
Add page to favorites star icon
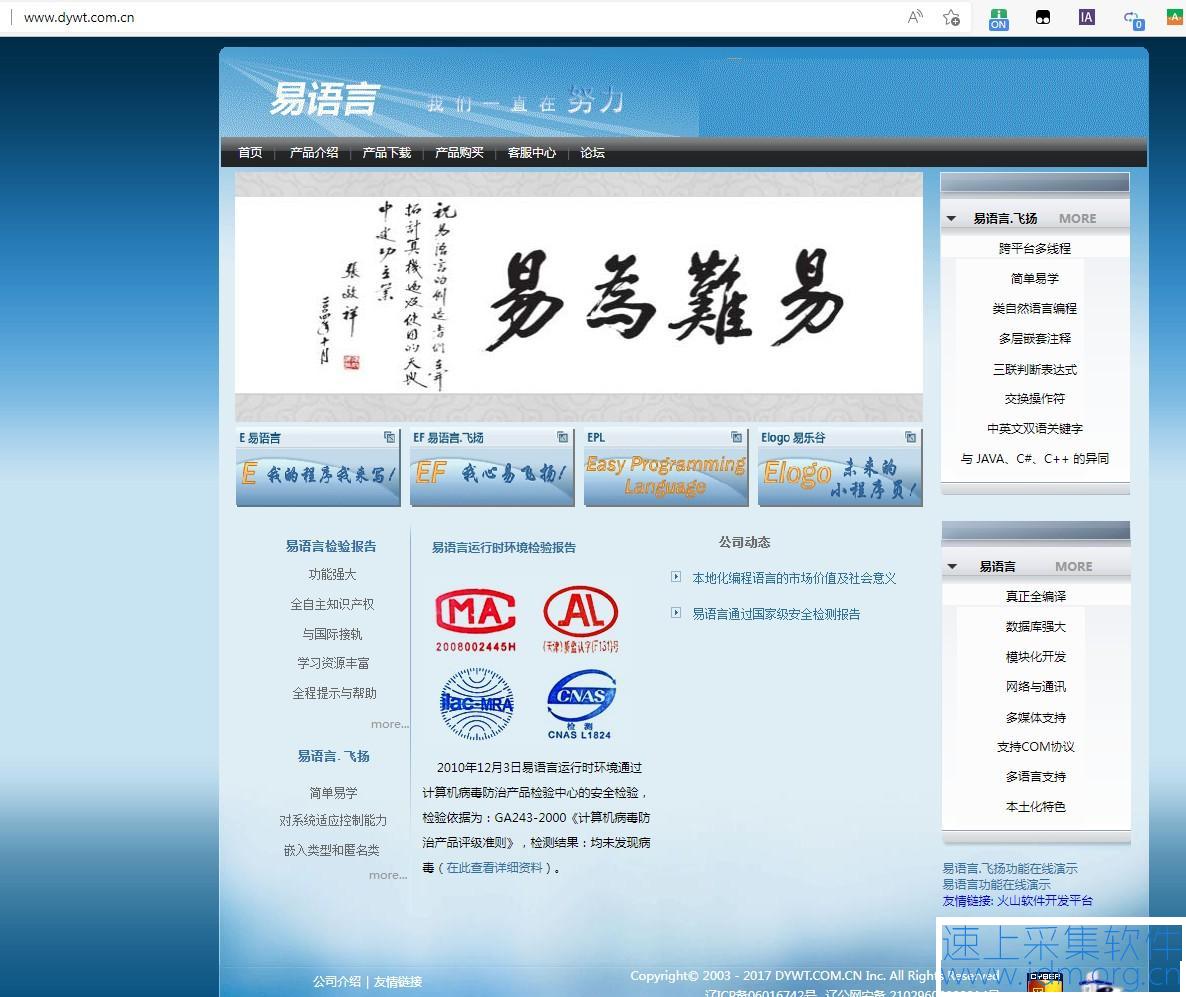click(x=952, y=17)
